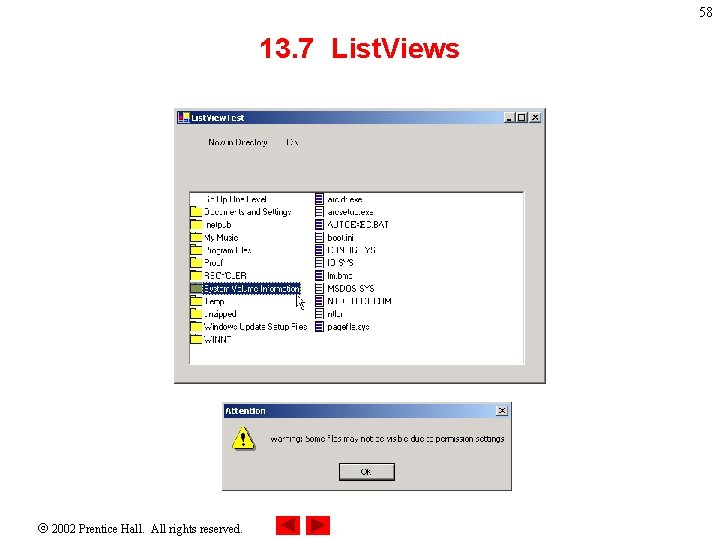
Task: Click the yellow warning icon in Attention dialog
Action: [243, 439]
